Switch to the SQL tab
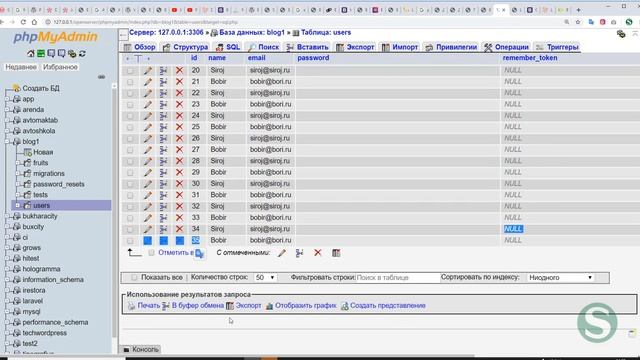Screen dimensions: 640x360 228,47
